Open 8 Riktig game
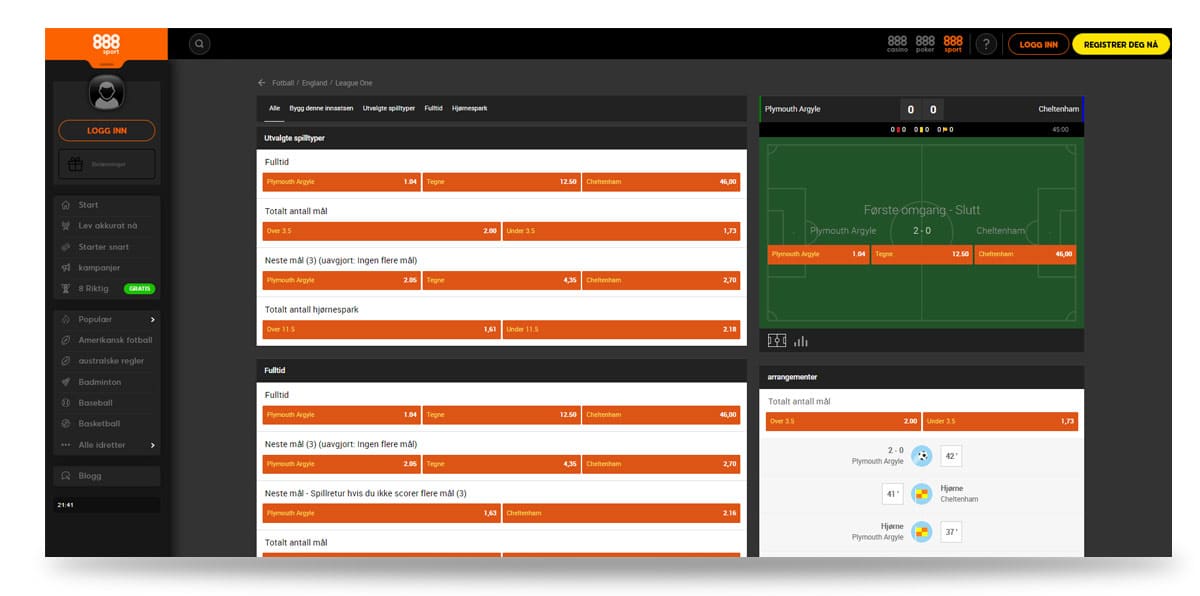 (94, 288)
